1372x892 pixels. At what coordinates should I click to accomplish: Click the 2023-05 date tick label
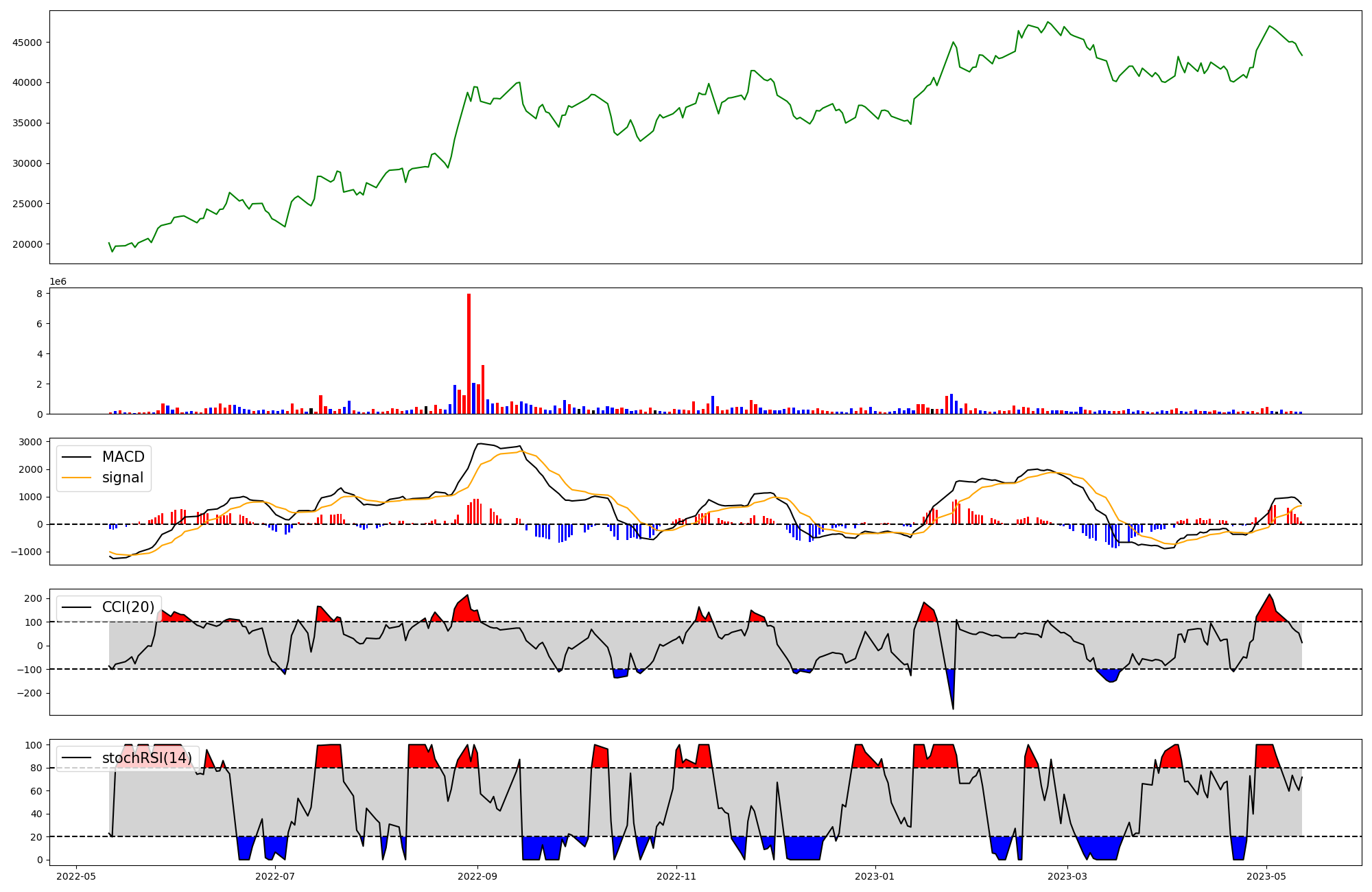[1266, 876]
